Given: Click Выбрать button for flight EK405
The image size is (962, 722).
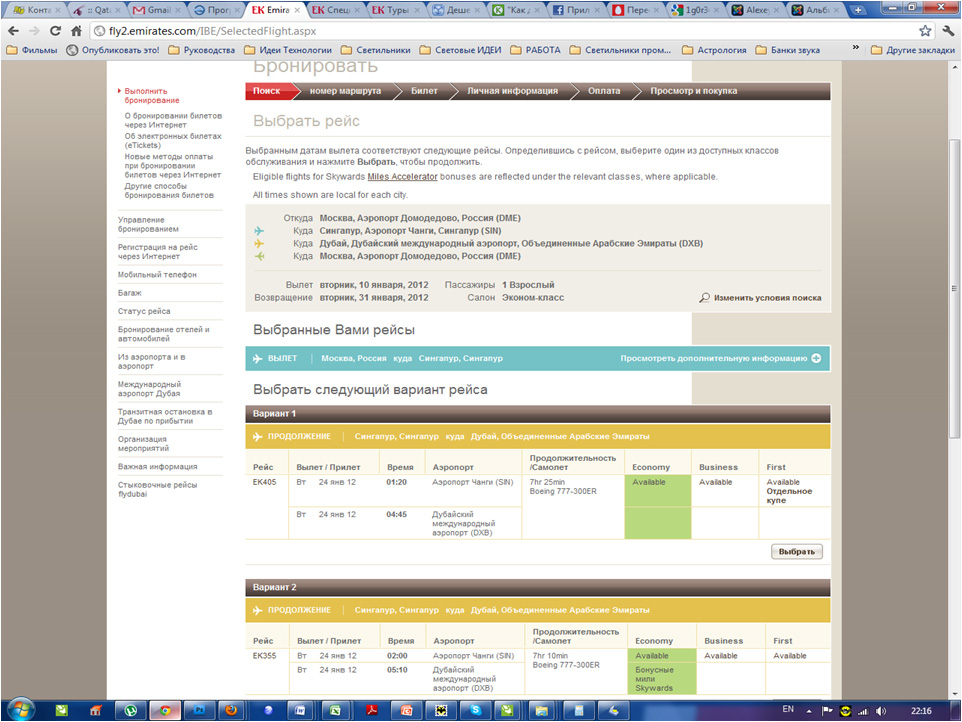Looking at the screenshot, I should pos(797,551).
